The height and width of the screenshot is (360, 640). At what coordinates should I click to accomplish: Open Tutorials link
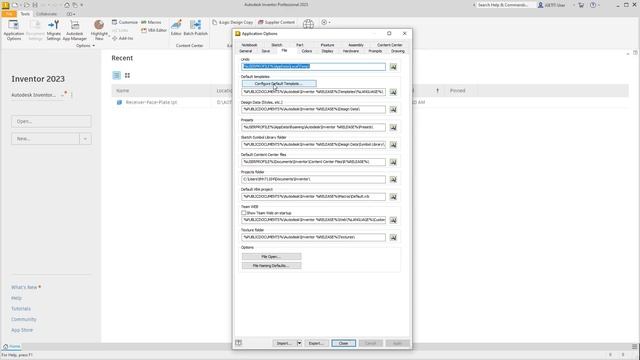coord(21,309)
